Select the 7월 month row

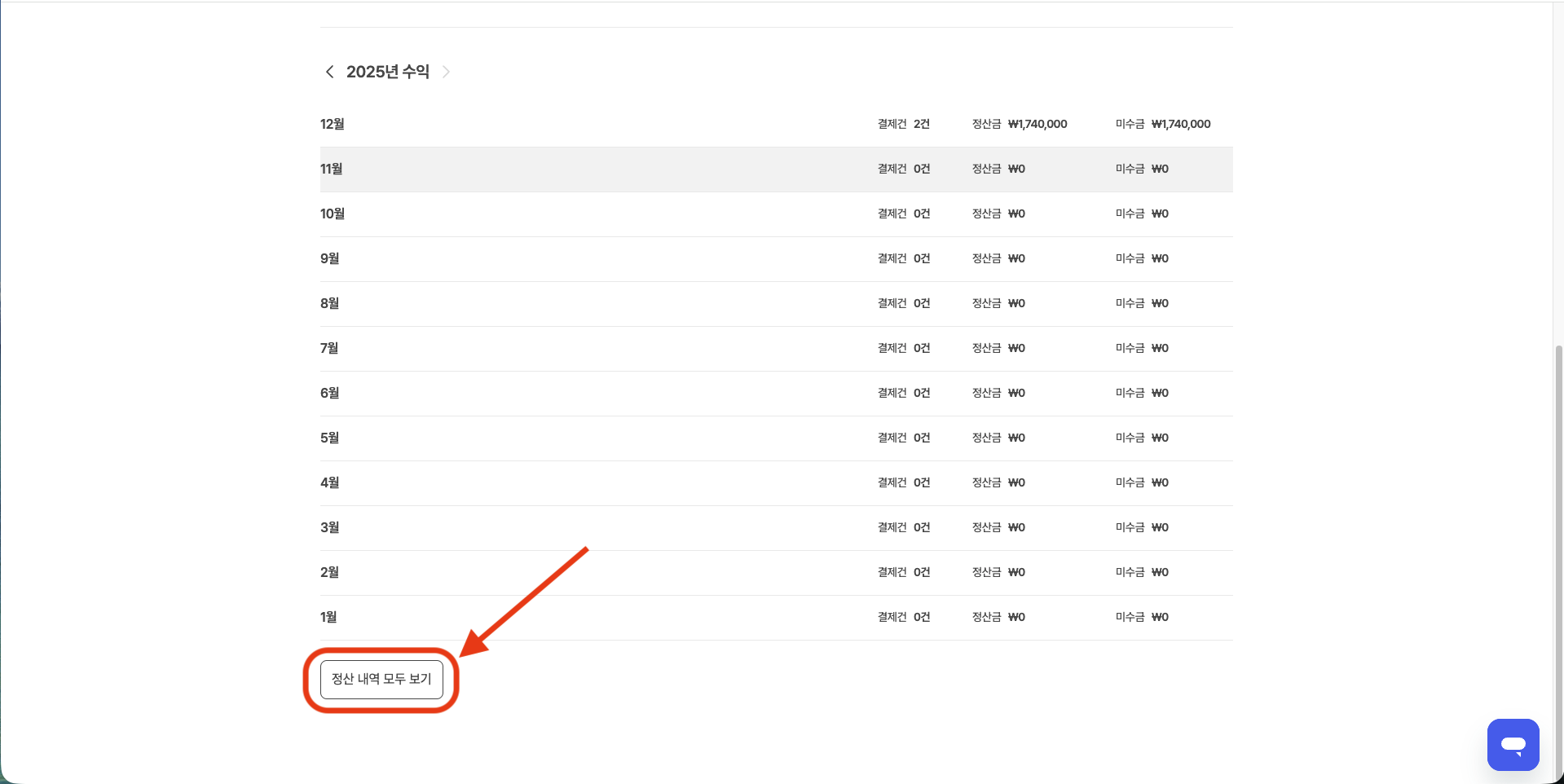pyautogui.click(x=329, y=348)
